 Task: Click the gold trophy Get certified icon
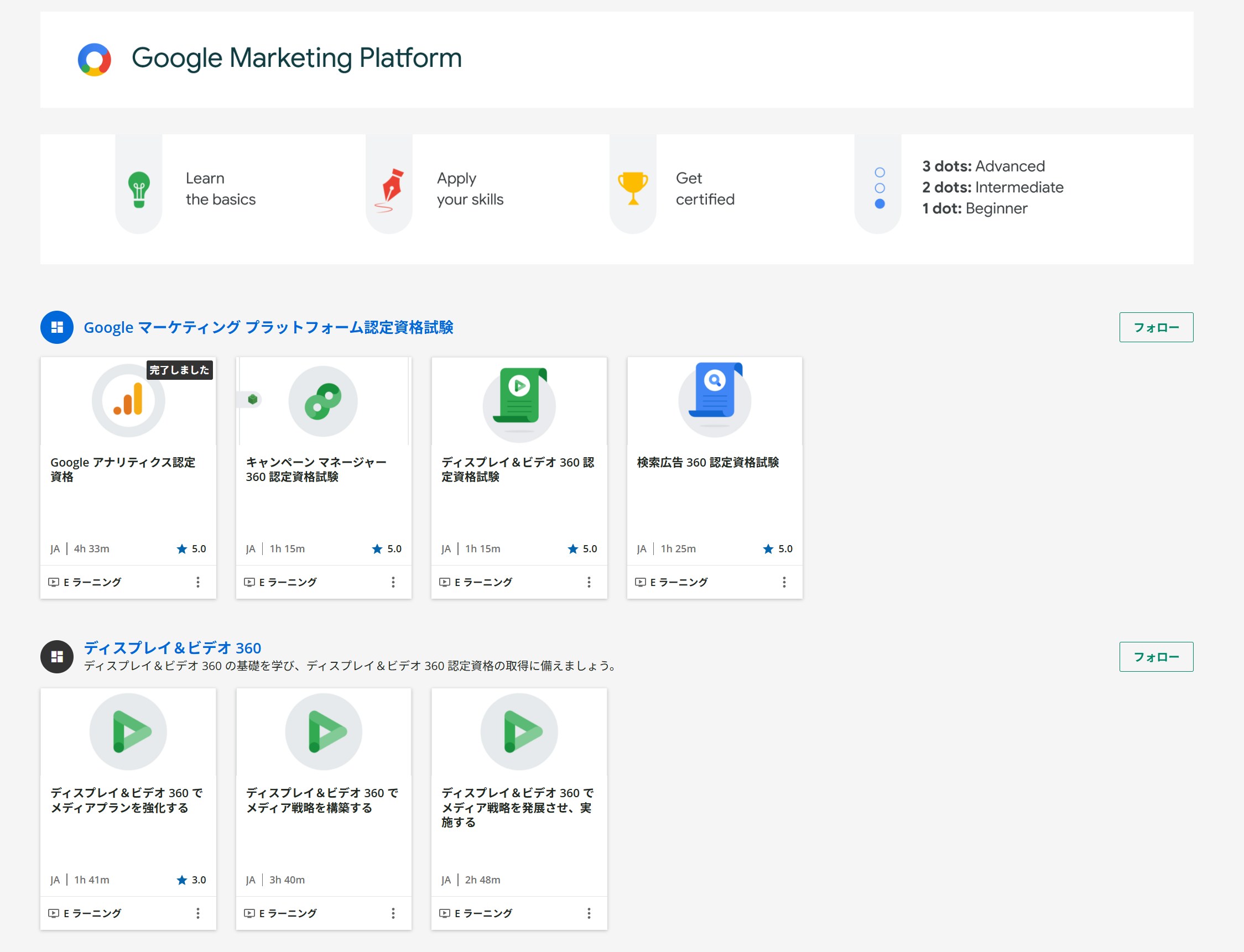633,188
